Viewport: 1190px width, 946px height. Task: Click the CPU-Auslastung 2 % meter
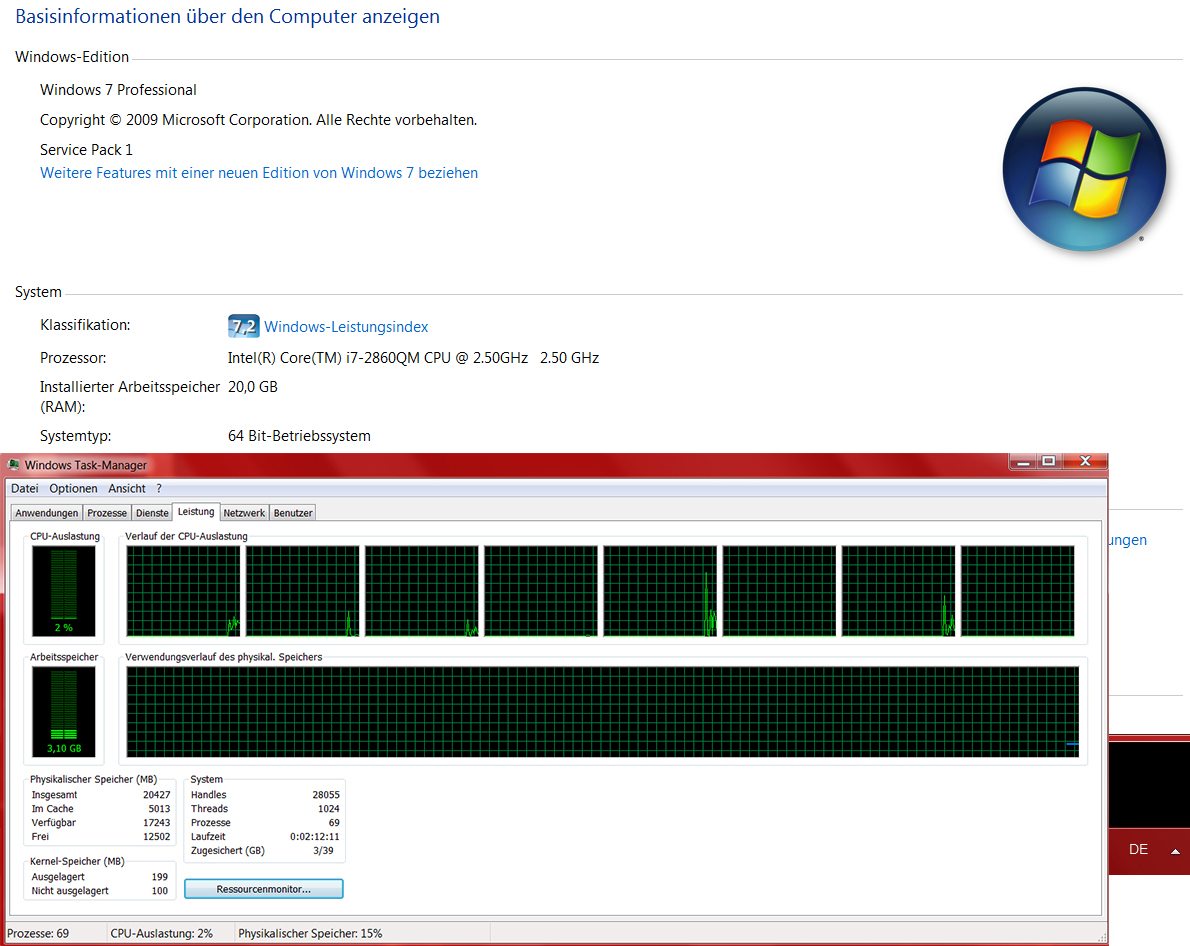point(64,591)
